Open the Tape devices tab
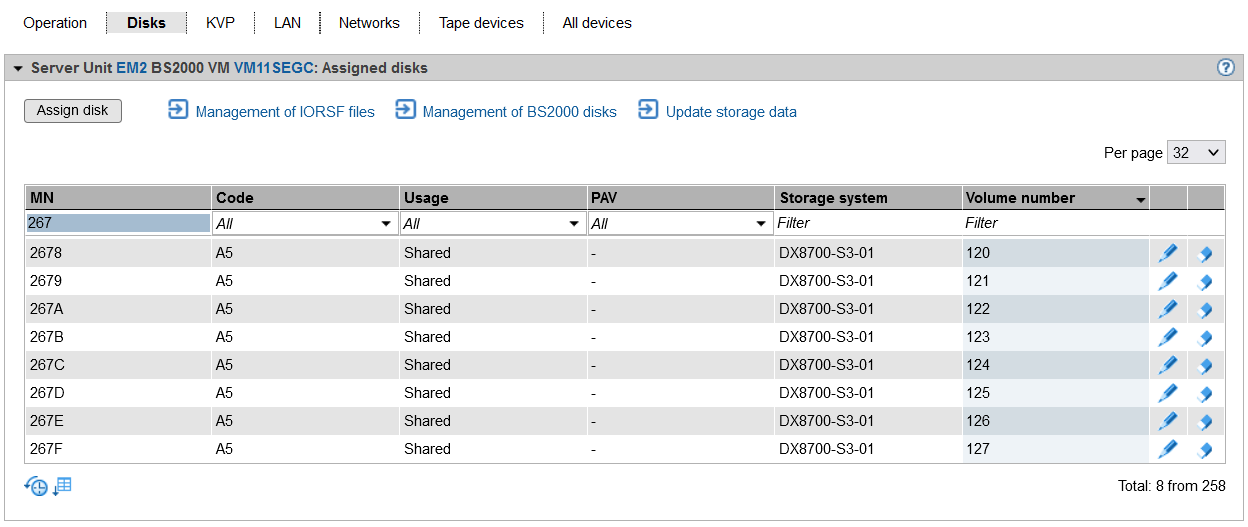Viewport: 1248px width, 527px height. point(481,22)
